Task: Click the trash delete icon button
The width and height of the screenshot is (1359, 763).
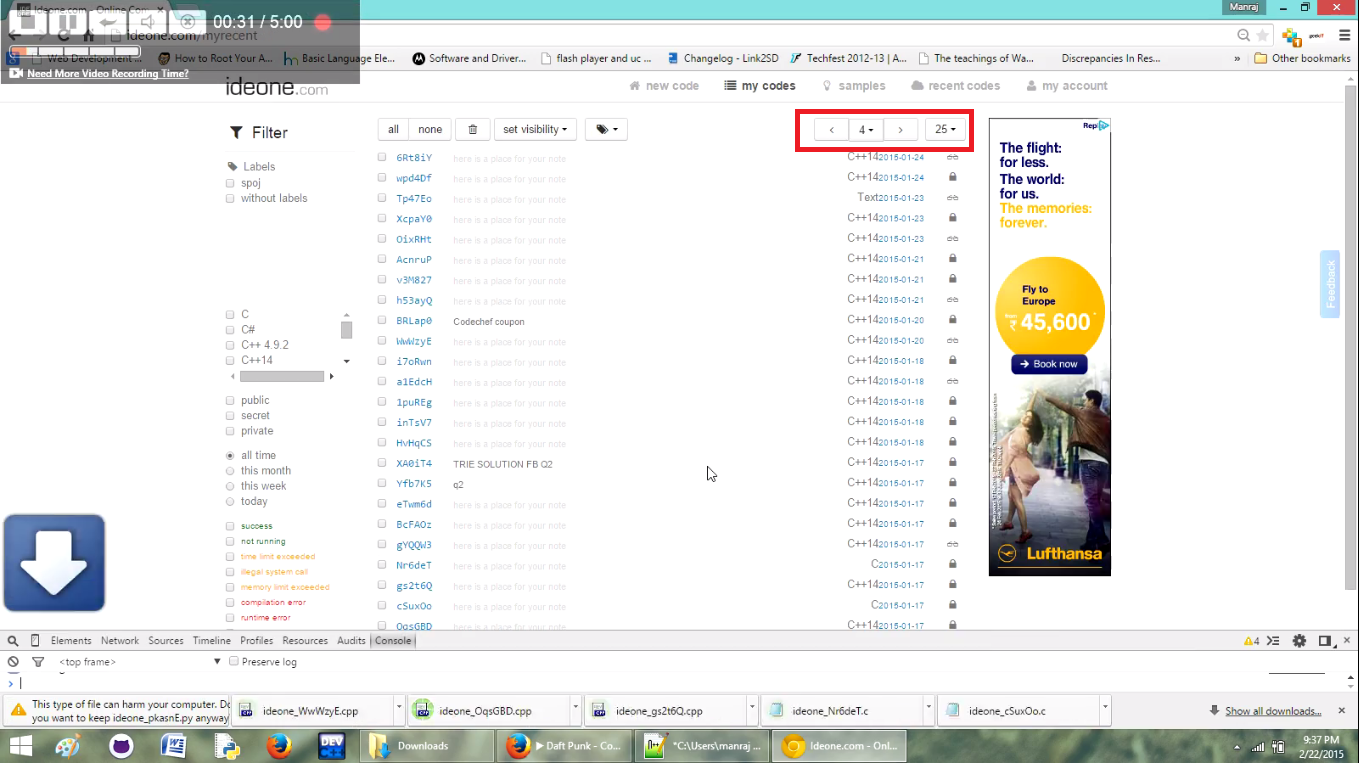Action: click(x=473, y=129)
